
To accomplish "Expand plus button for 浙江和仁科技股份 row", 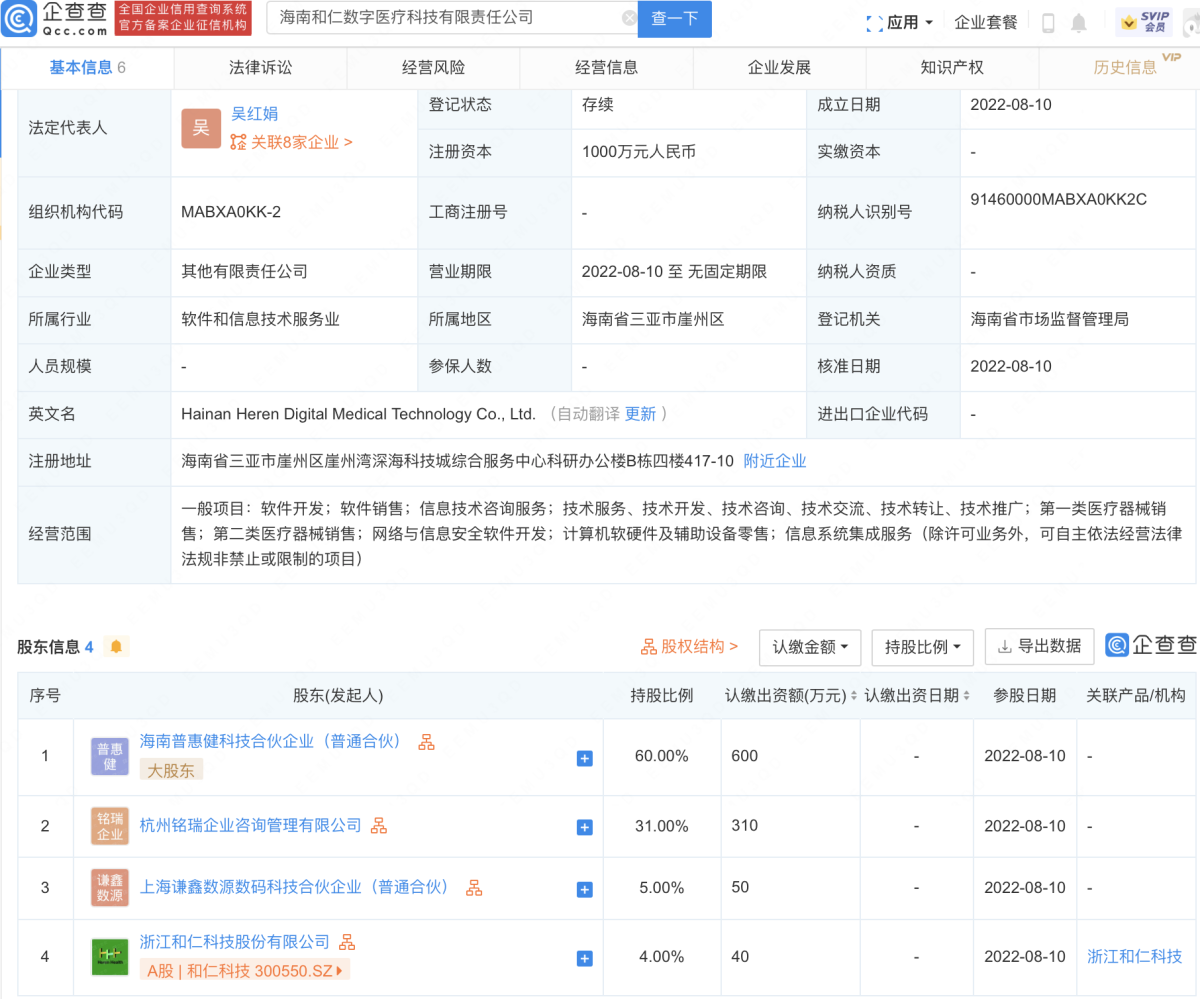I will pyautogui.click(x=585, y=959).
